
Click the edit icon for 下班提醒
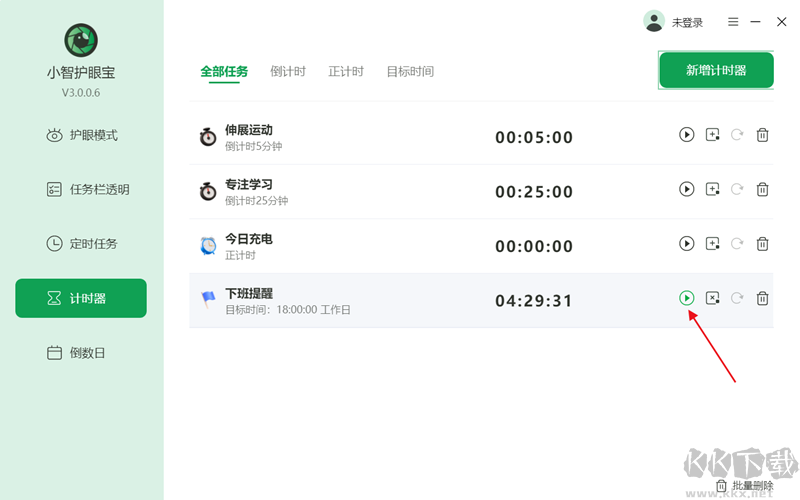[x=712, y=298]
